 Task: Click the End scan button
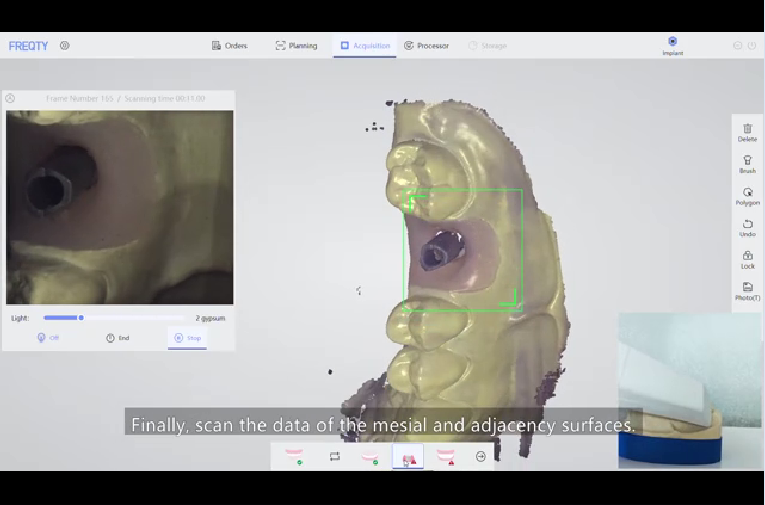(x=118, y=338)
